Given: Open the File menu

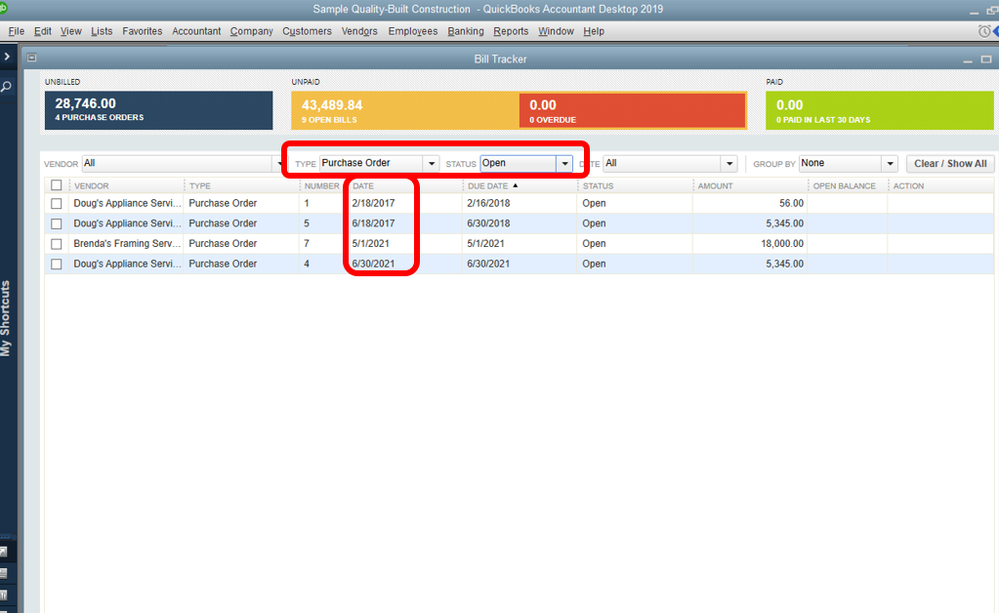Looking at the screenshot, I should click(17, 31).
